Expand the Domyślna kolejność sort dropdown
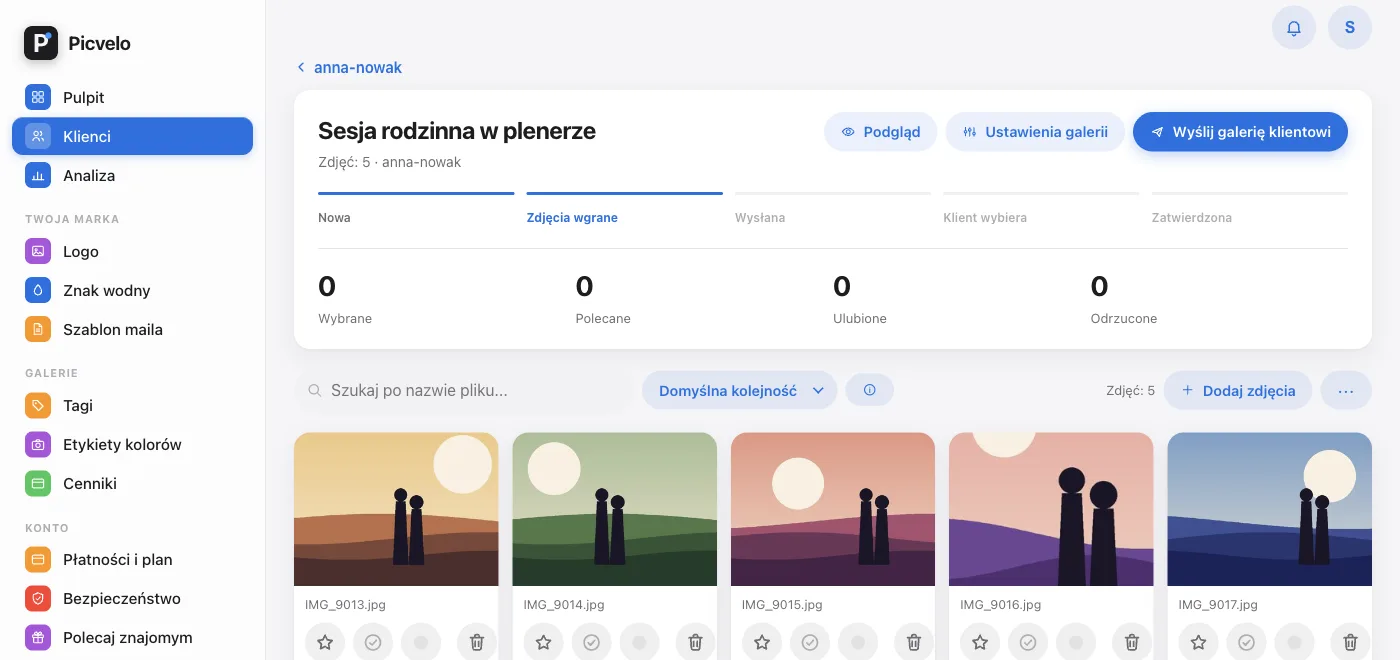Screen dimensions: 1400x660 tap(739, 390)
